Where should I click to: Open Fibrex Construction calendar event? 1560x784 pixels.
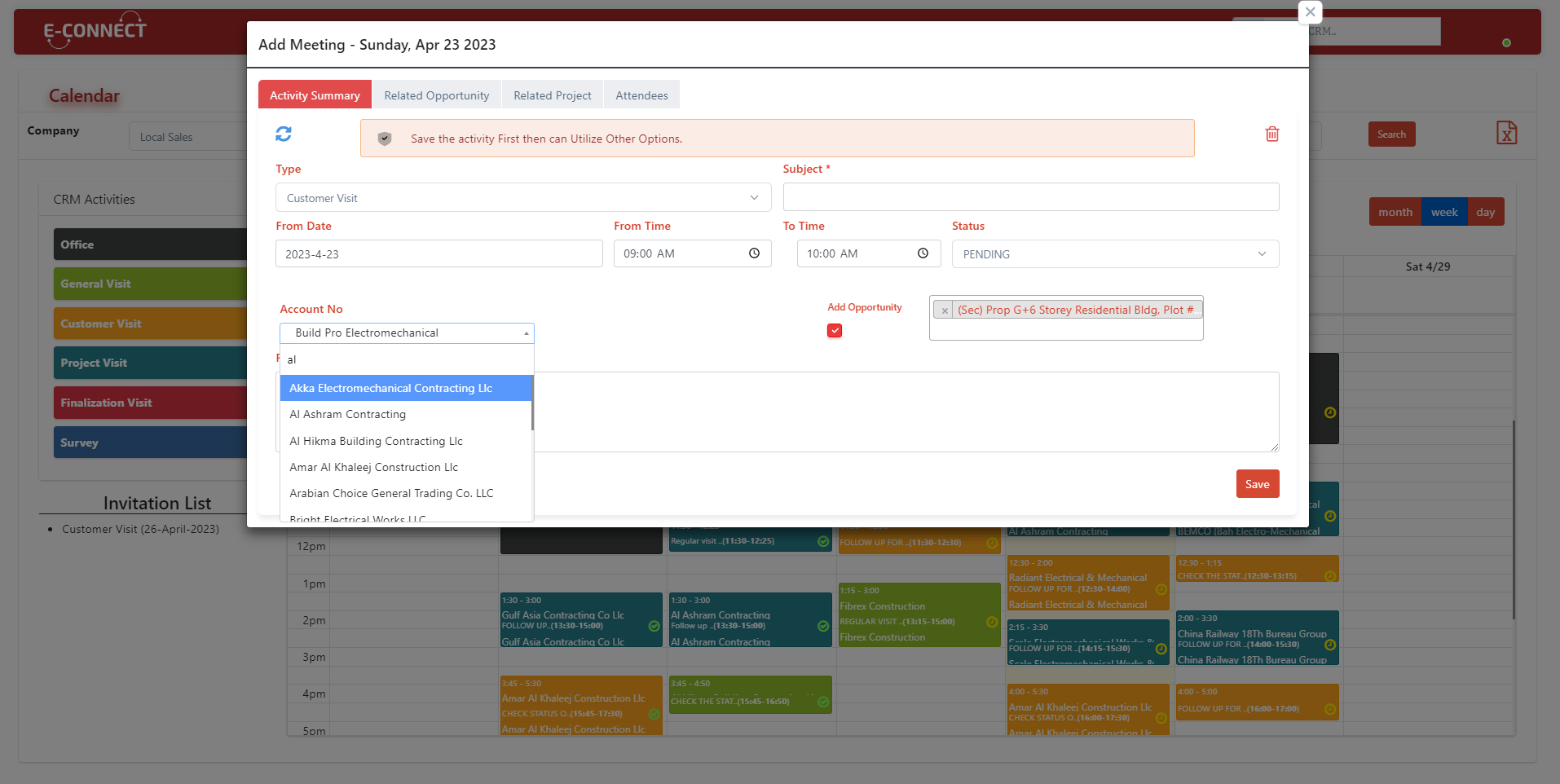tap(919, 614)
